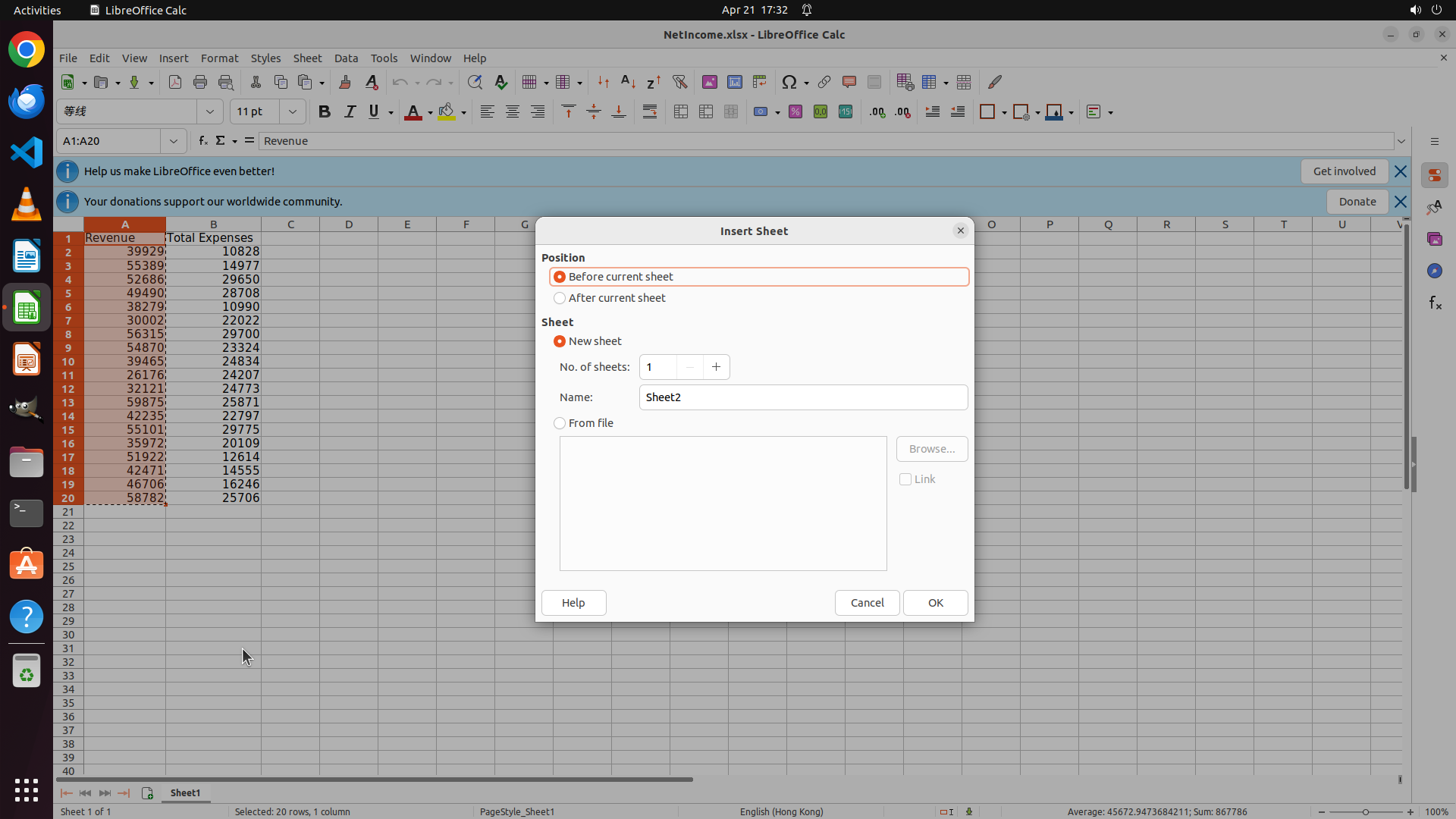This screenshot has width=1456, height=819.
Task: Click the Format as Percent icon
Action: [795, 112]
